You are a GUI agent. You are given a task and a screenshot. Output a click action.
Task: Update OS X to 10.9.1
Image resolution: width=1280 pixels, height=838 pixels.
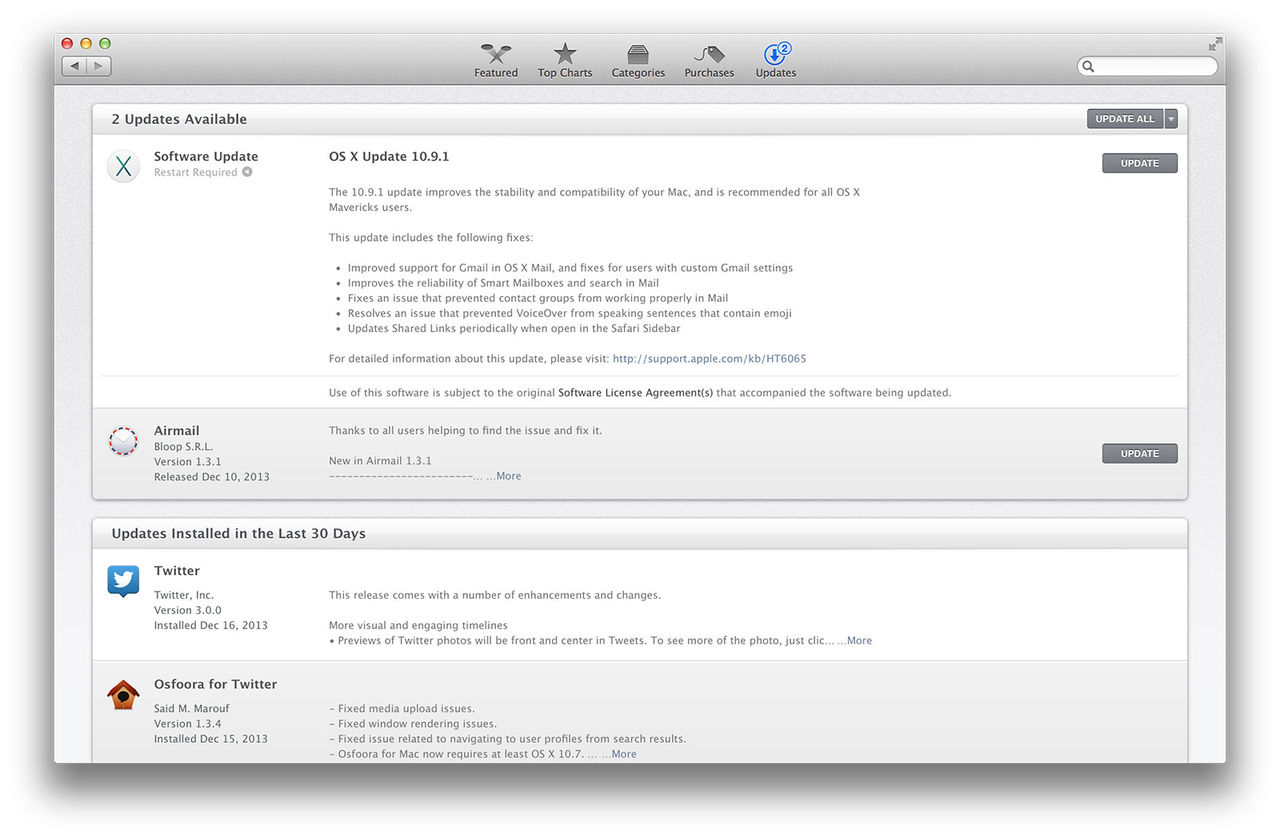click(x=1139, y=162)
